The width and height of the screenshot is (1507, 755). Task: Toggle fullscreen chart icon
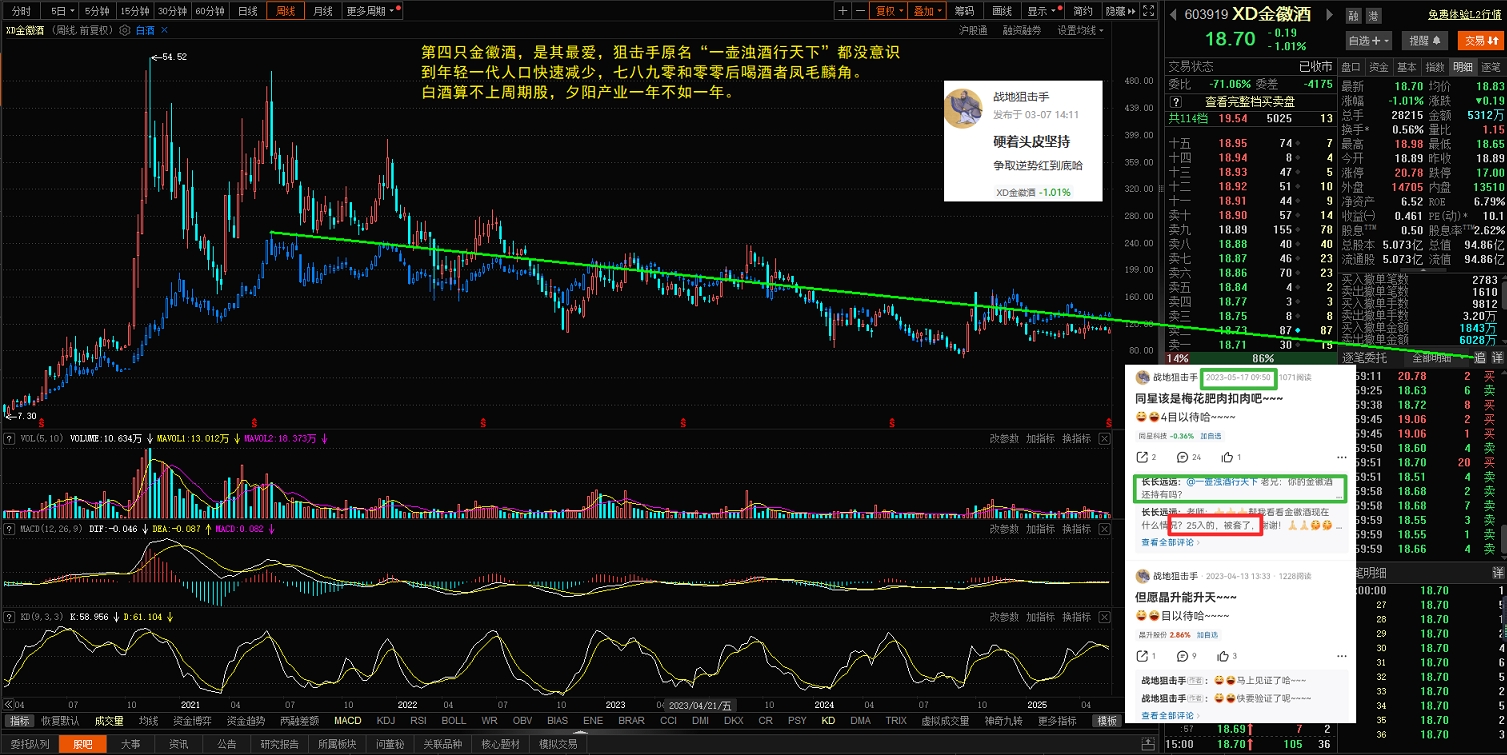tap(1147, 11)
